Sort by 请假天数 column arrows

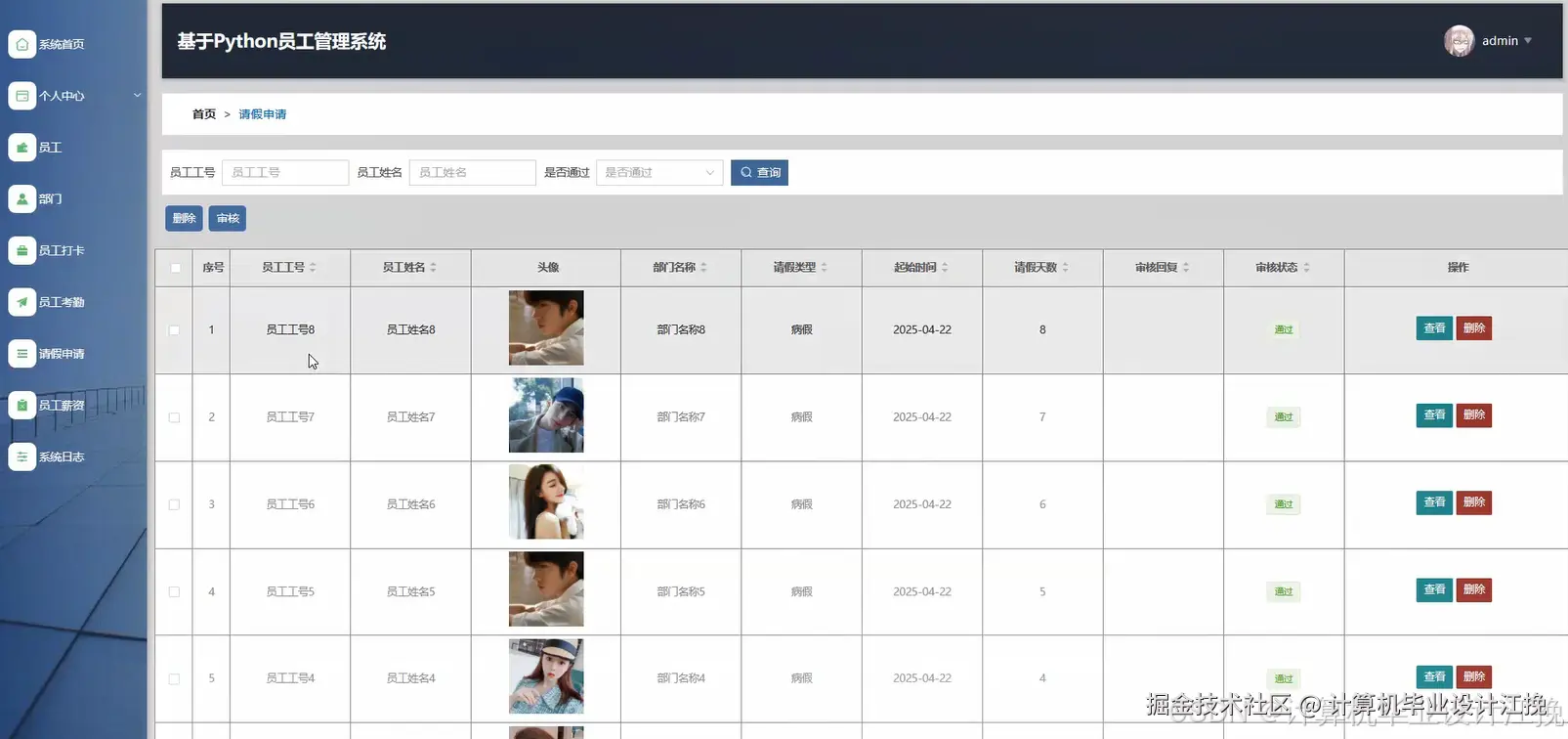(1065, 267)
